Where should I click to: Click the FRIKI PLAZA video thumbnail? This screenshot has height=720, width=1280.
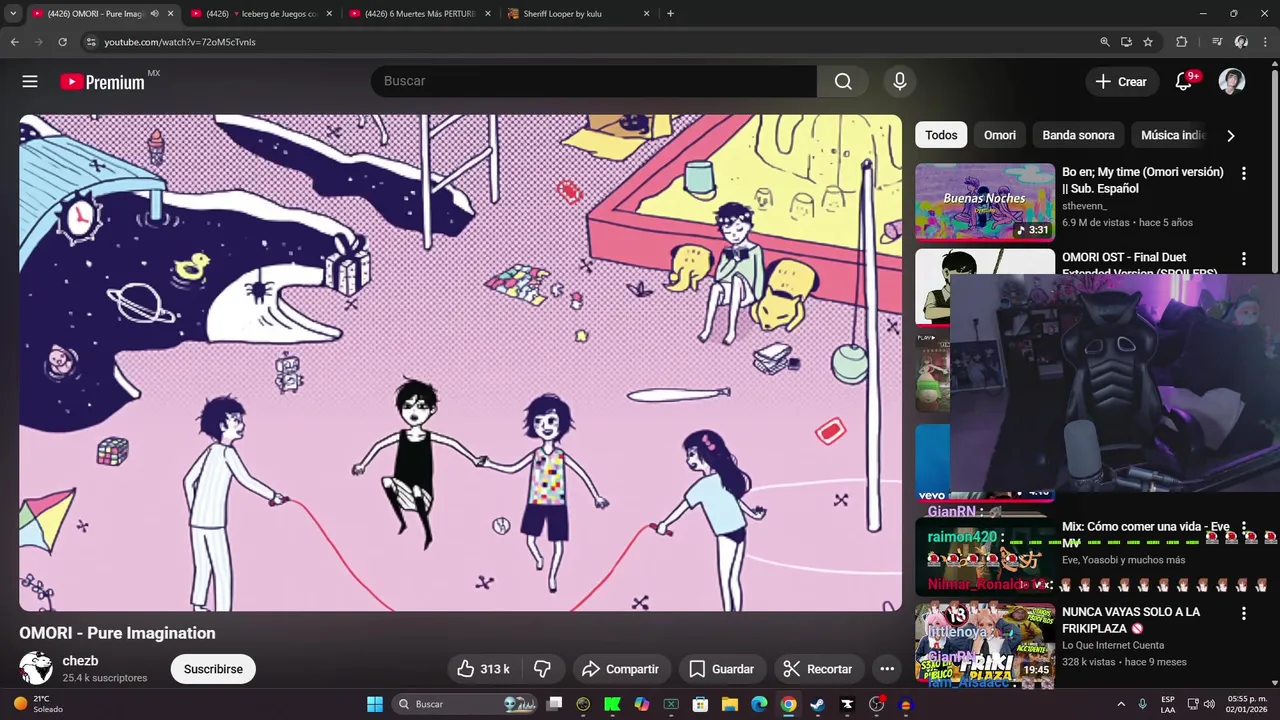coord(985,645)
